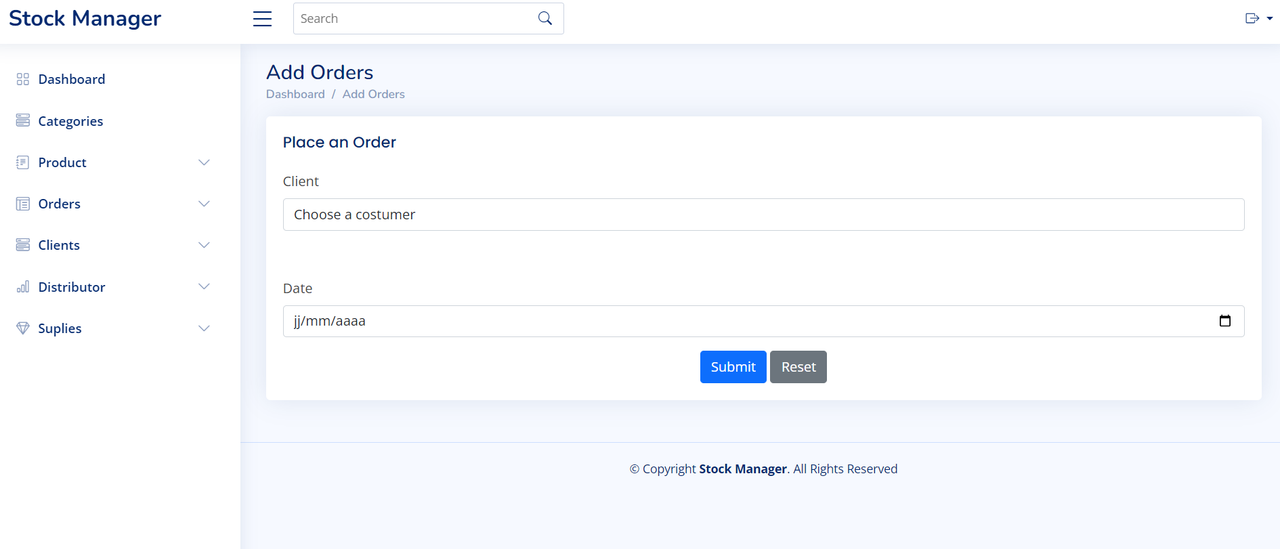Click the Add Orders page heading
Image resolution: width=1280 pixels, height=549 pixels.
point(320,72)
